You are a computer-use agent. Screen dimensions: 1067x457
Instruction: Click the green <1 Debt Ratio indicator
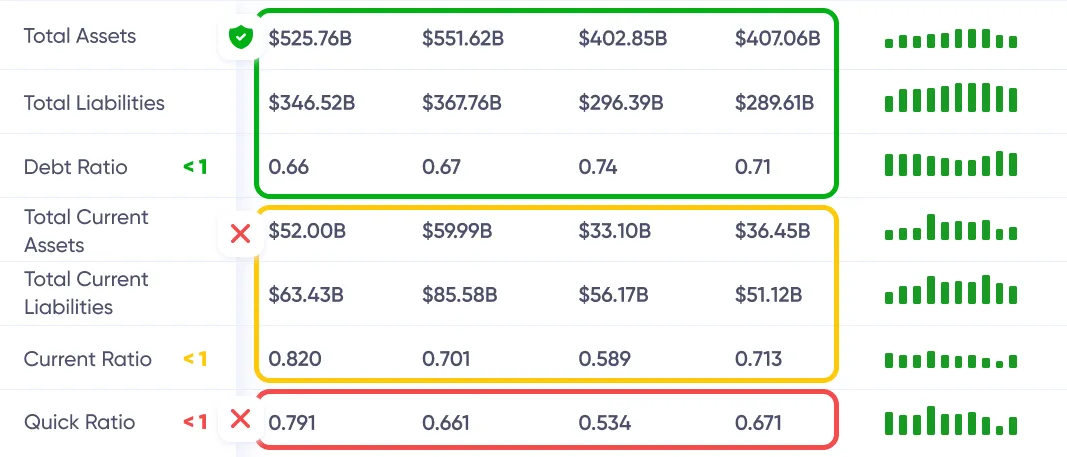click(195, 167)
